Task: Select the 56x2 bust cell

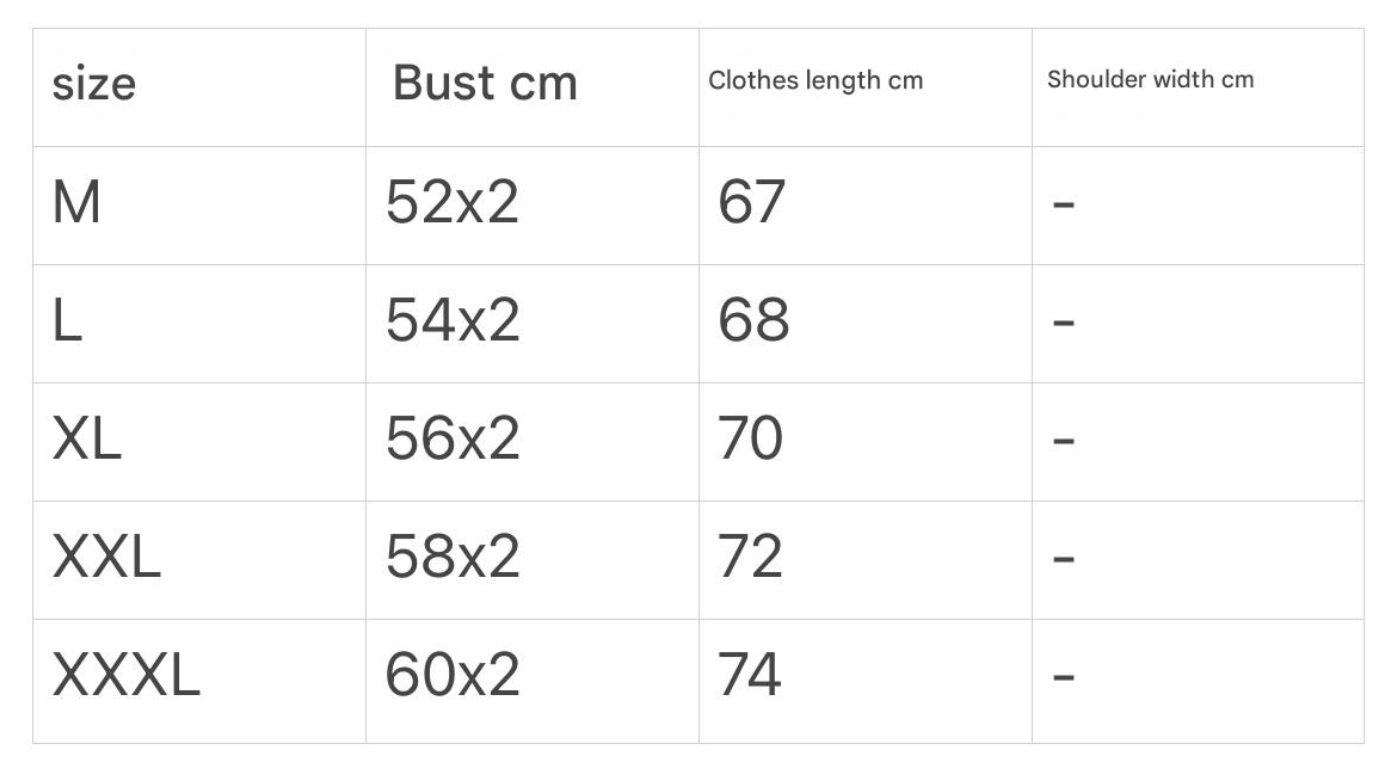Action: tap(453, 440)
